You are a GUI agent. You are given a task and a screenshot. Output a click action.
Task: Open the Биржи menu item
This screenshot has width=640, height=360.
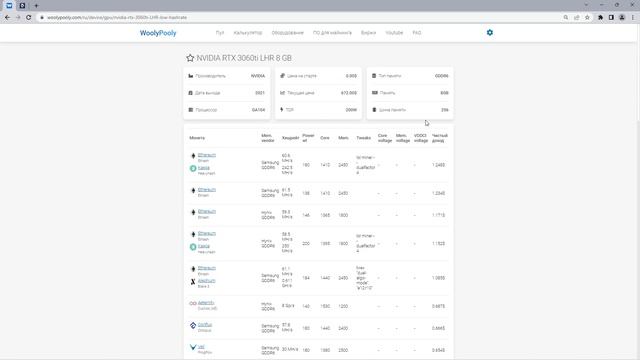coord(369,33)
